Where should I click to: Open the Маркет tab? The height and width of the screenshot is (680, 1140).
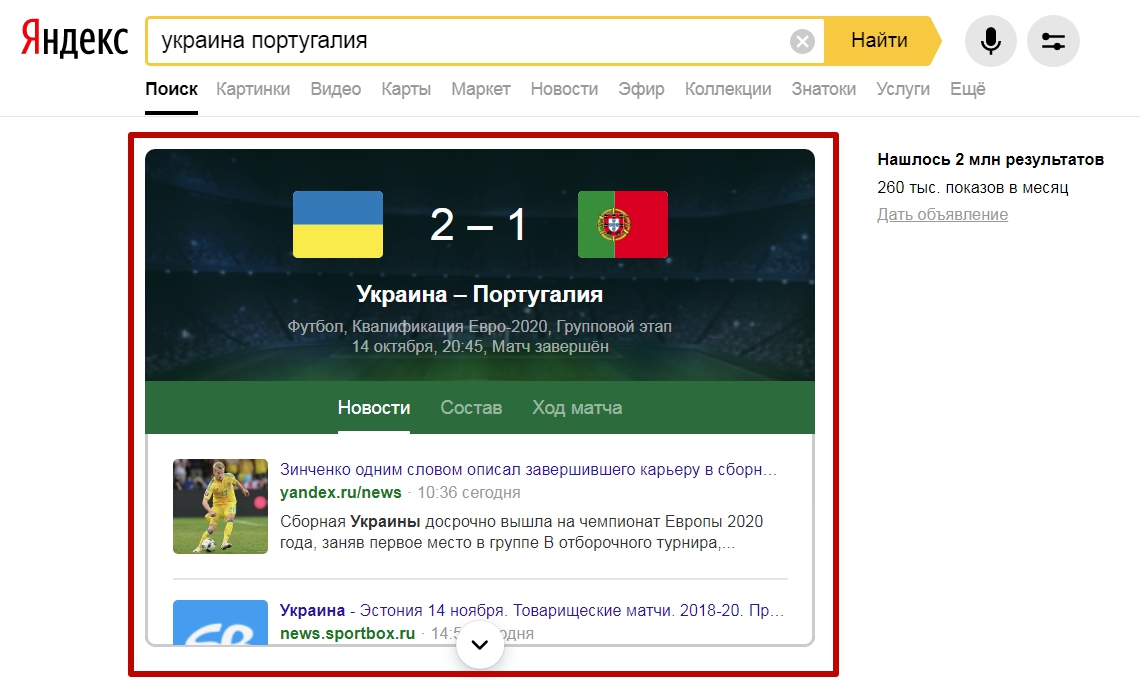(x=481, y=89)
